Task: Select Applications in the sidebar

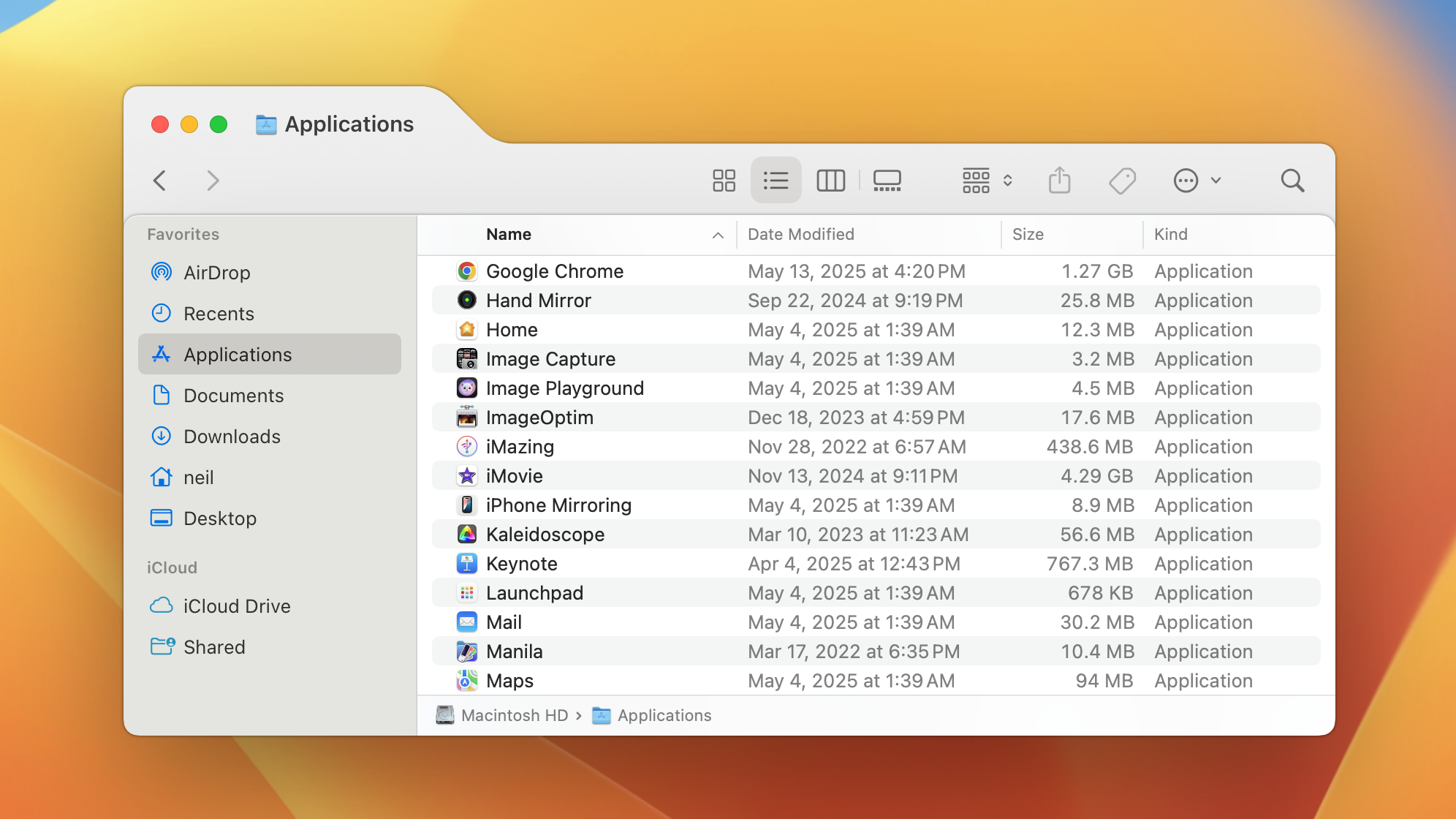Action: pyautogui.click(x=270, y=355)
